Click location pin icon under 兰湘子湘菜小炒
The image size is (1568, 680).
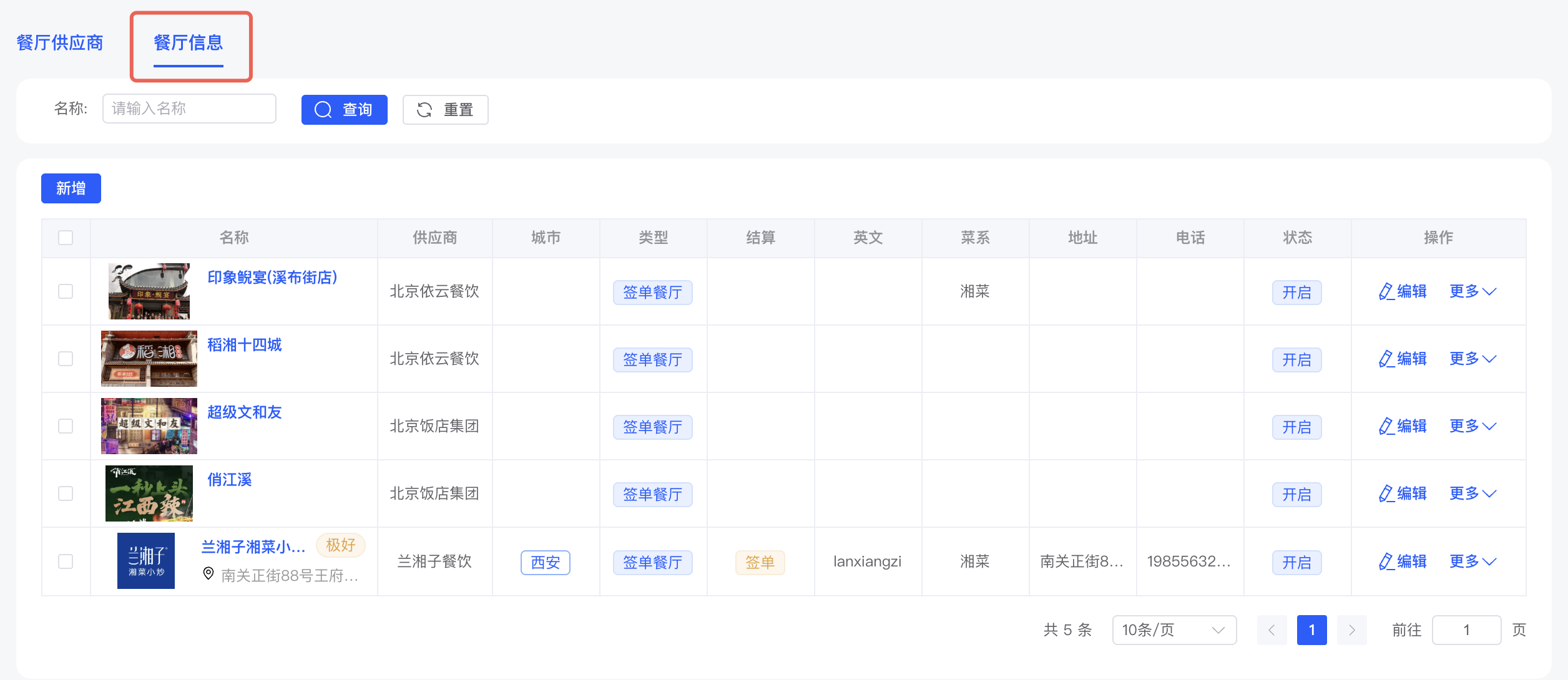tap(208, 573)
